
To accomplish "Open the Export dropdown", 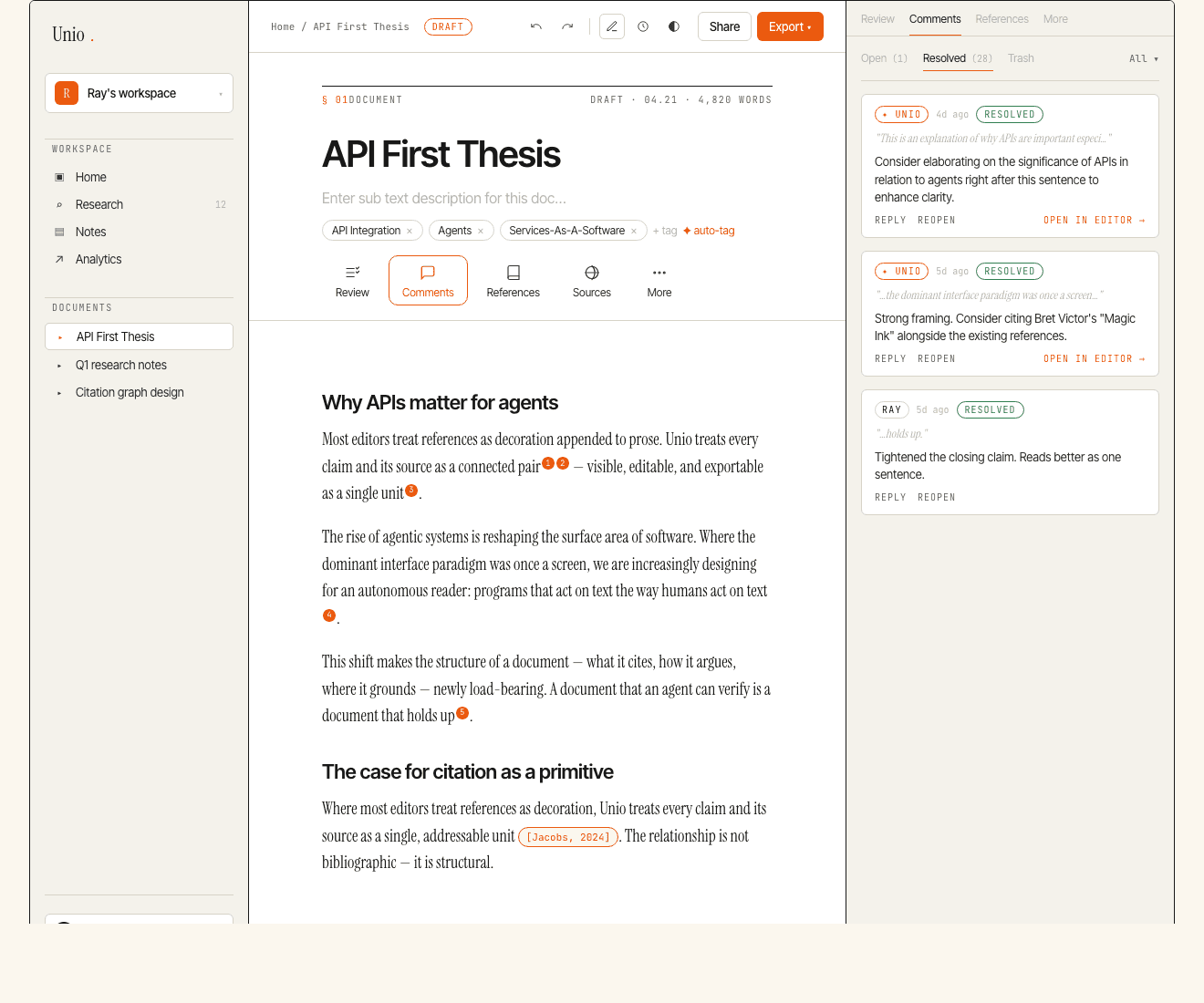I will 790,26.
